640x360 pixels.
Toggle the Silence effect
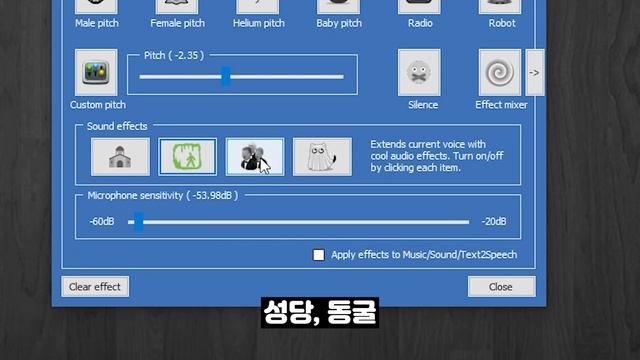coord(419,73)
